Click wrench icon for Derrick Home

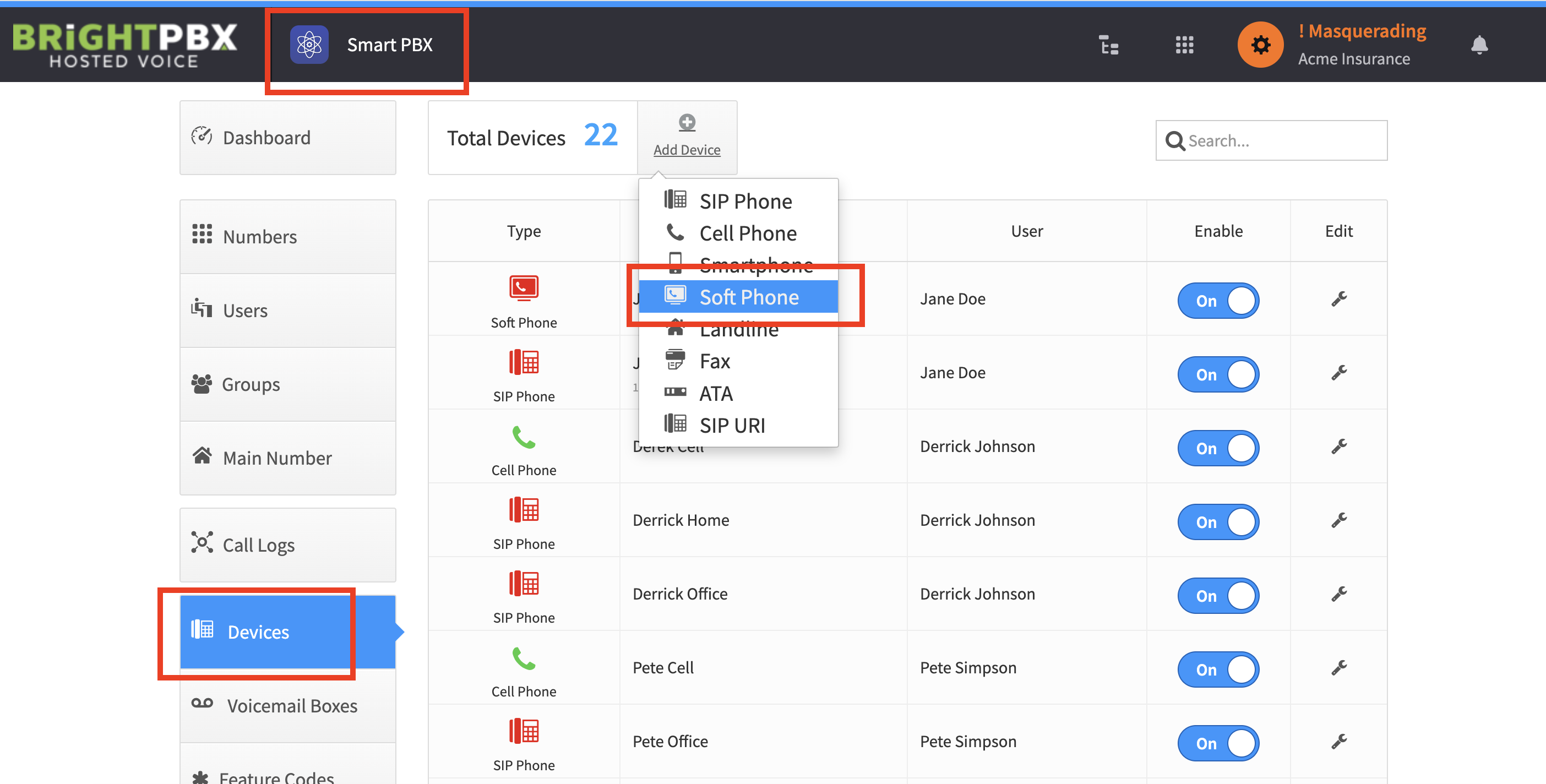point(1338,520)
